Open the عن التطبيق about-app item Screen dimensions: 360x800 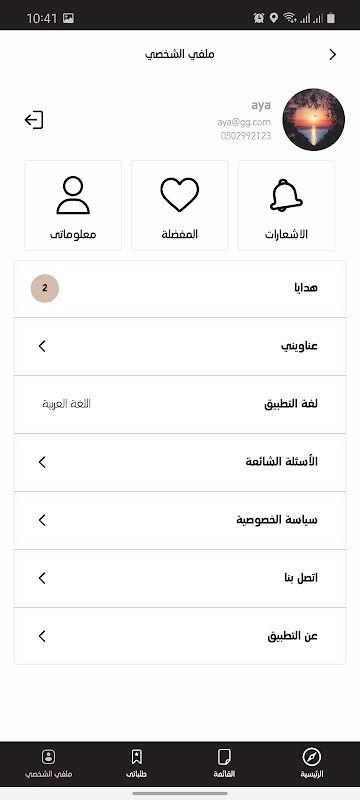pos(180,636)
